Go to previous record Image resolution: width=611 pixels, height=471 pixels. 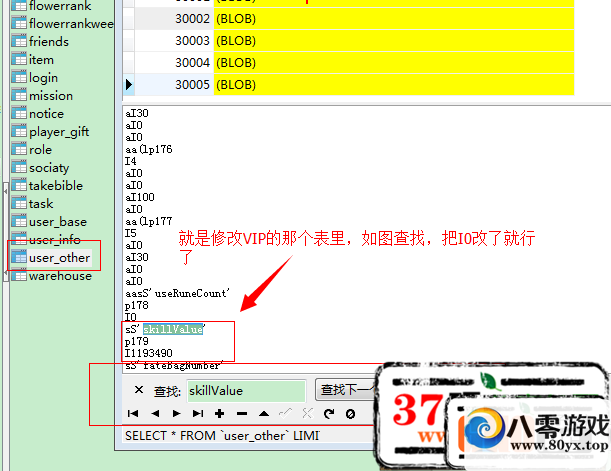pos(155,413)
